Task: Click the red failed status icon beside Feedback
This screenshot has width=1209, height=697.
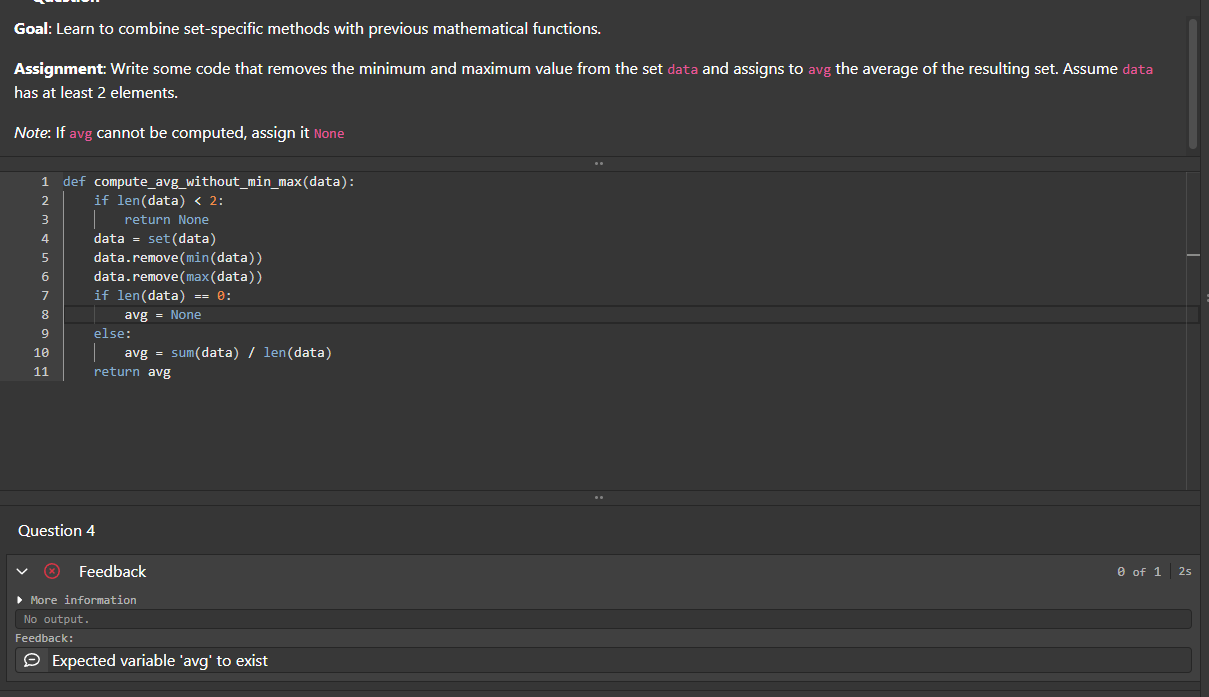Action: click(x=53, y=571)
